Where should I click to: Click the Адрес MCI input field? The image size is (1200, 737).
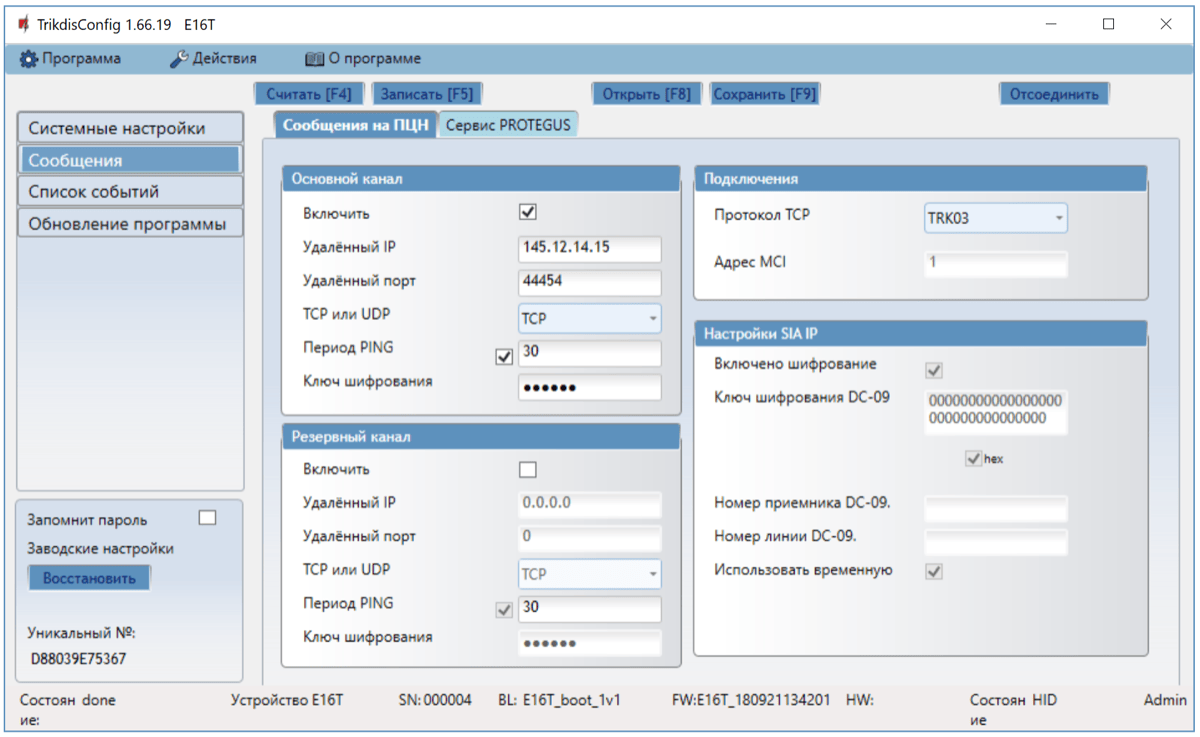tap(995, 263)
